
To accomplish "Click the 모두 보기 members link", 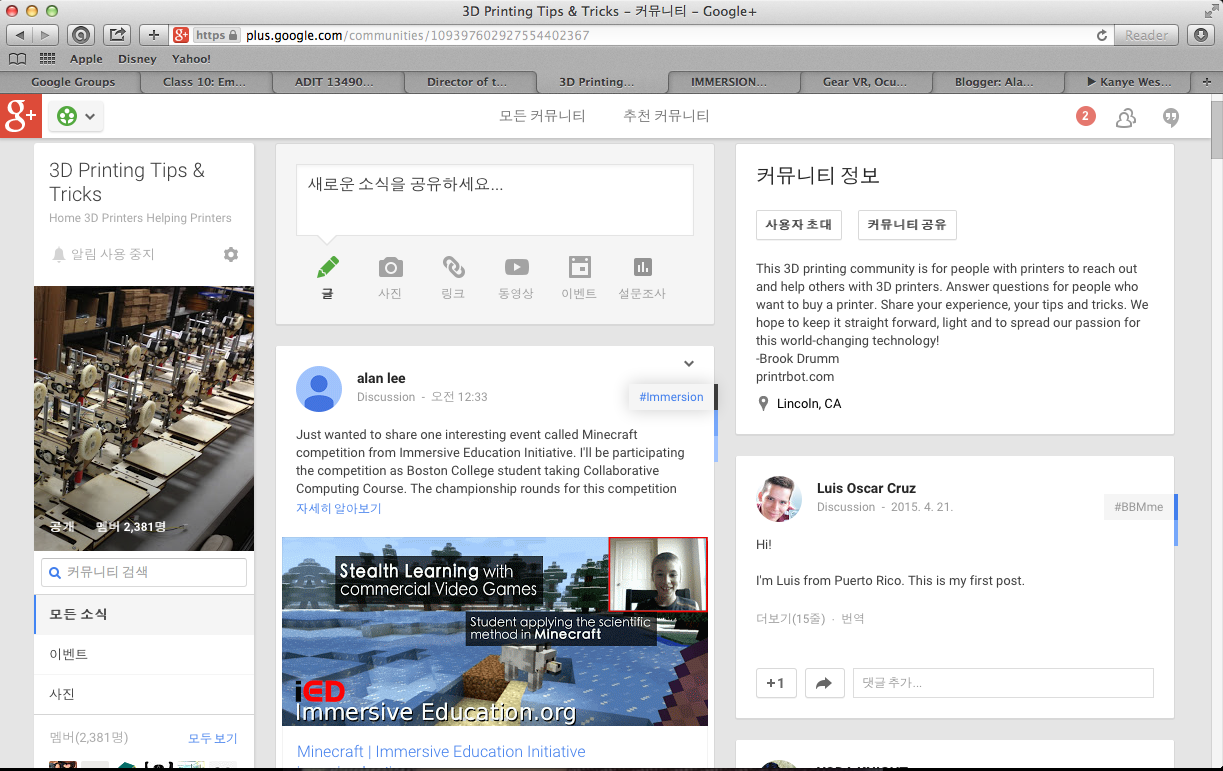I will (213, 738).
